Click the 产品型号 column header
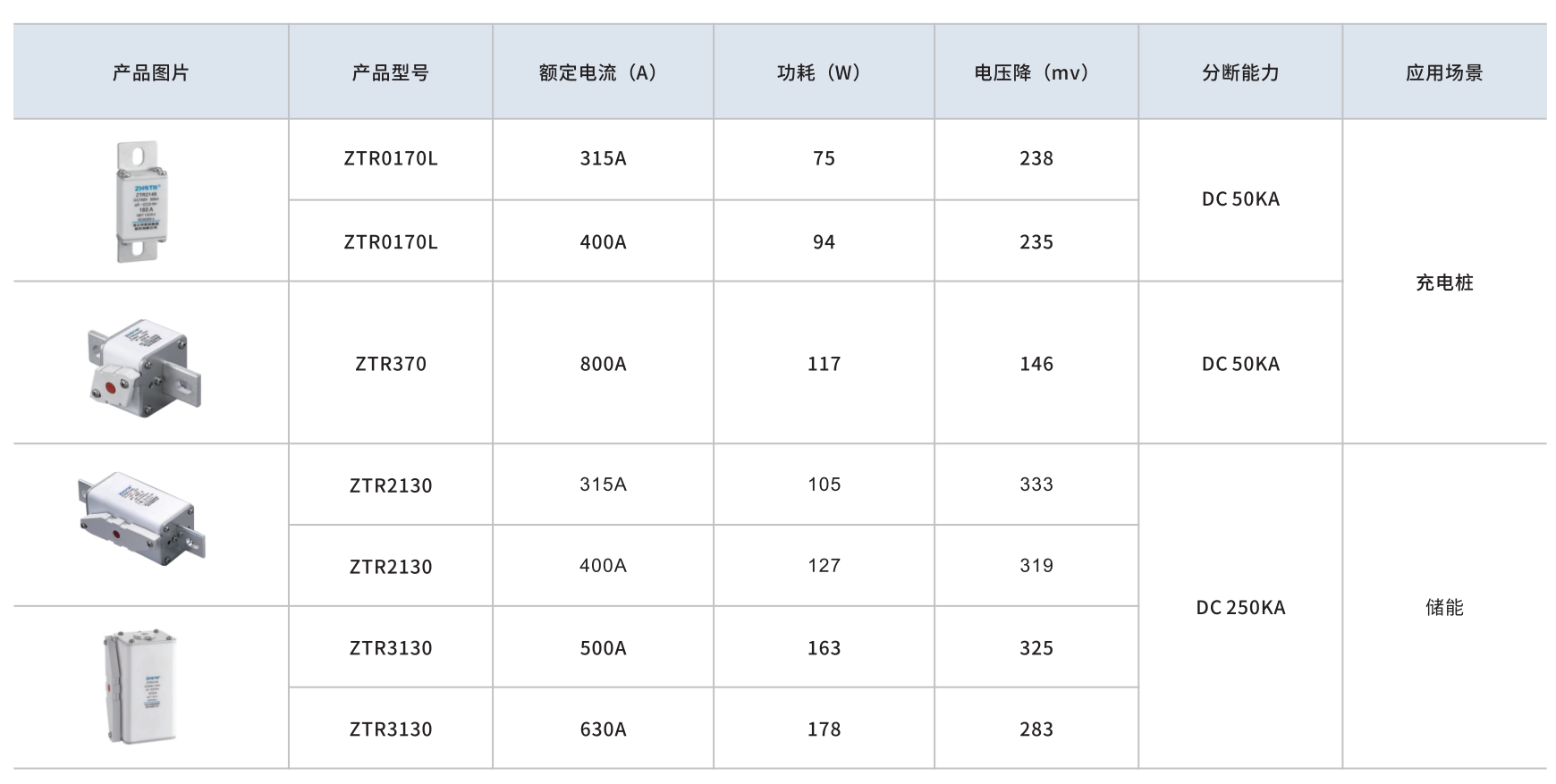 [x=390, y=73]
